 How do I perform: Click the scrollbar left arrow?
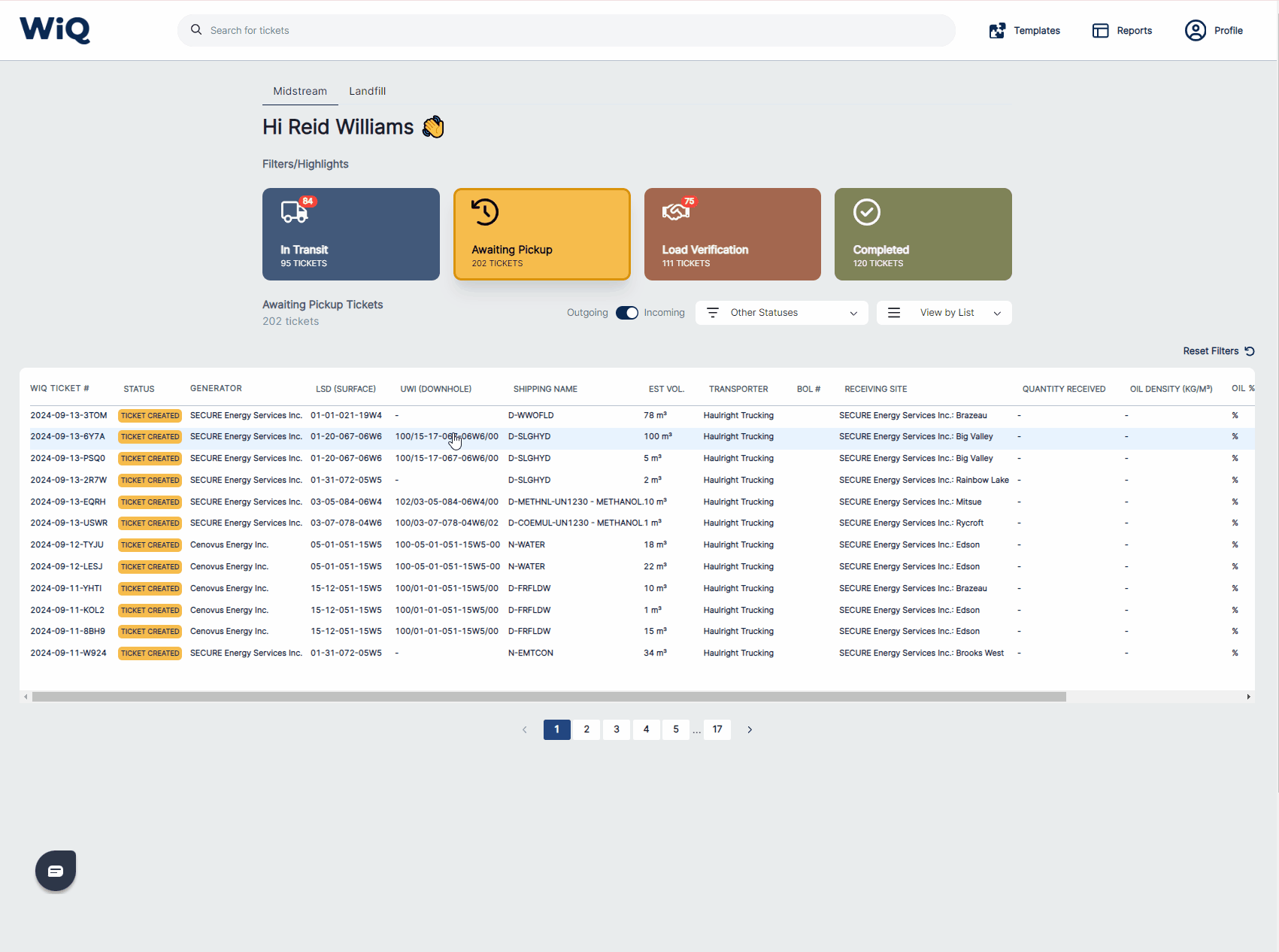coord(26,697)
